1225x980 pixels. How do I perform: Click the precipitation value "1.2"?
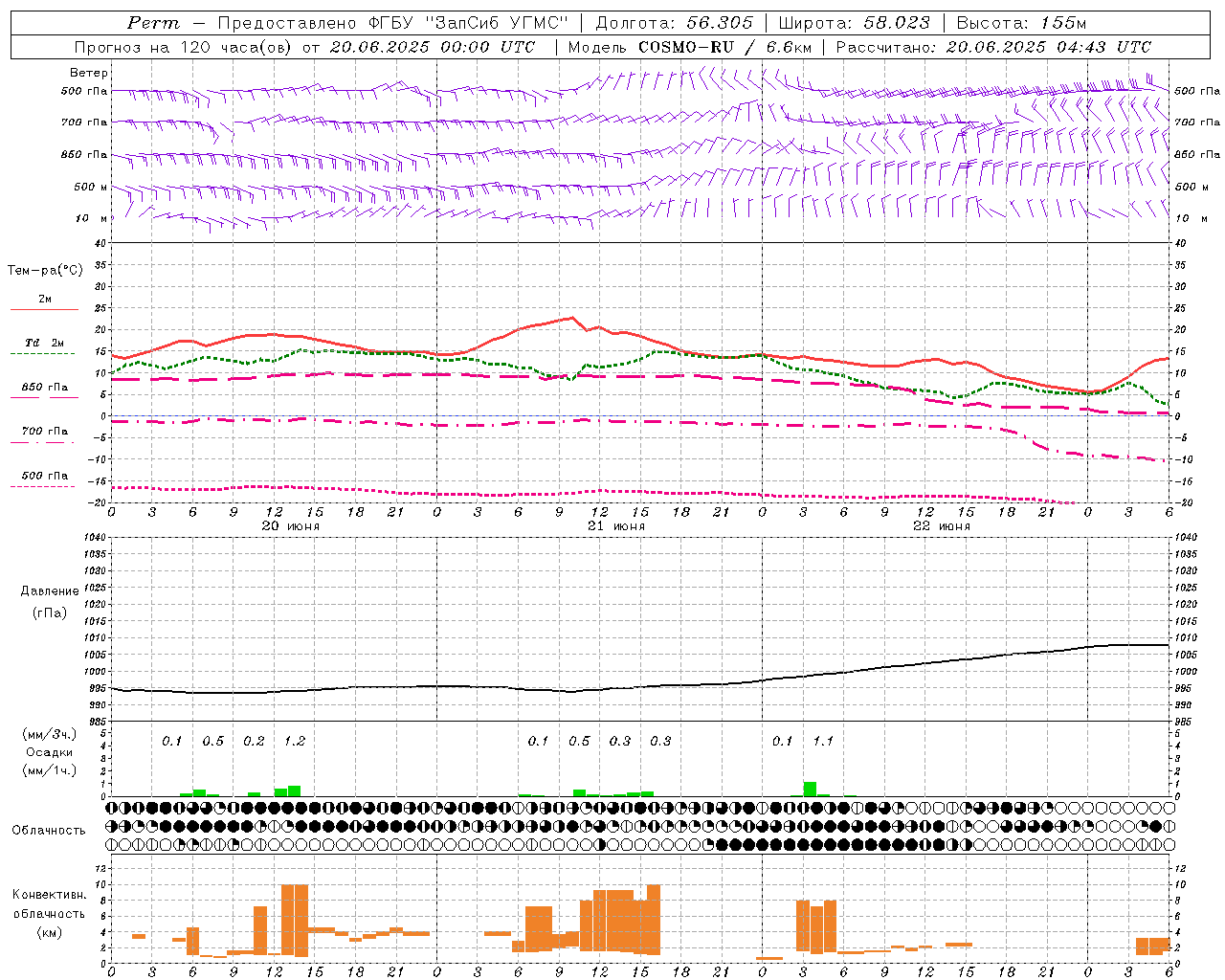[295, 741]
